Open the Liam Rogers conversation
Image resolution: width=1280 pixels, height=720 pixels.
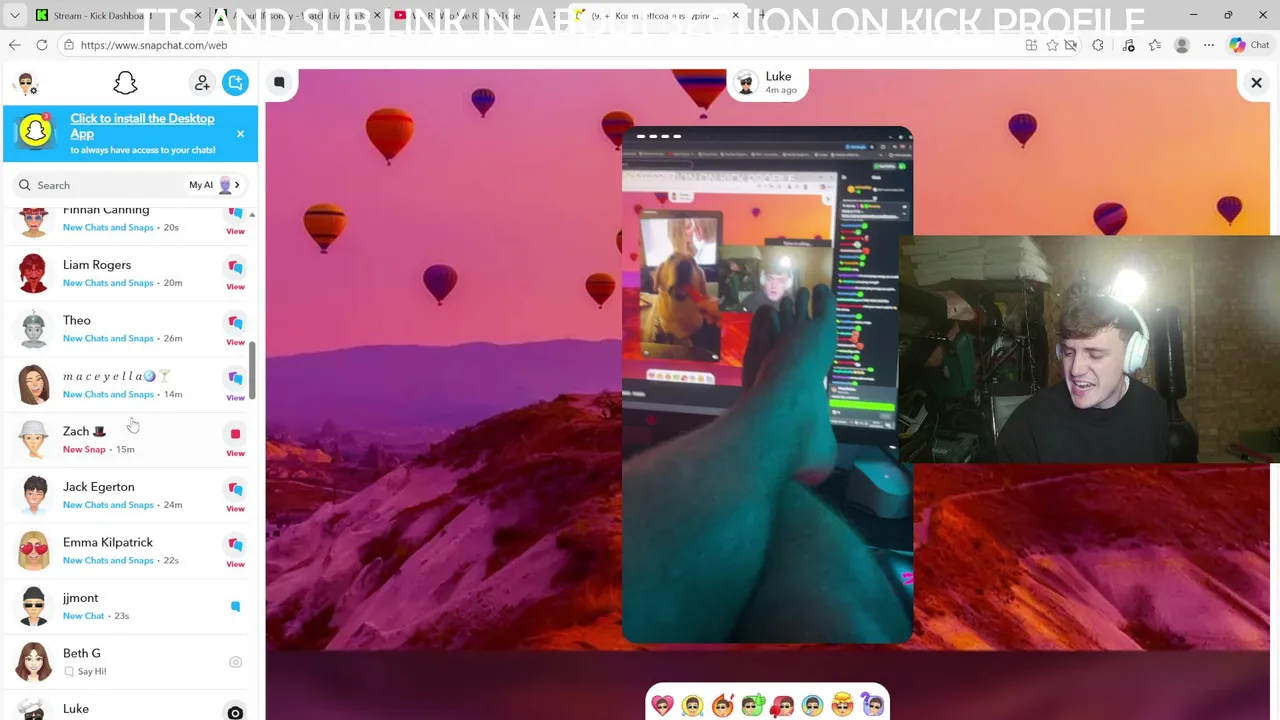130,273
